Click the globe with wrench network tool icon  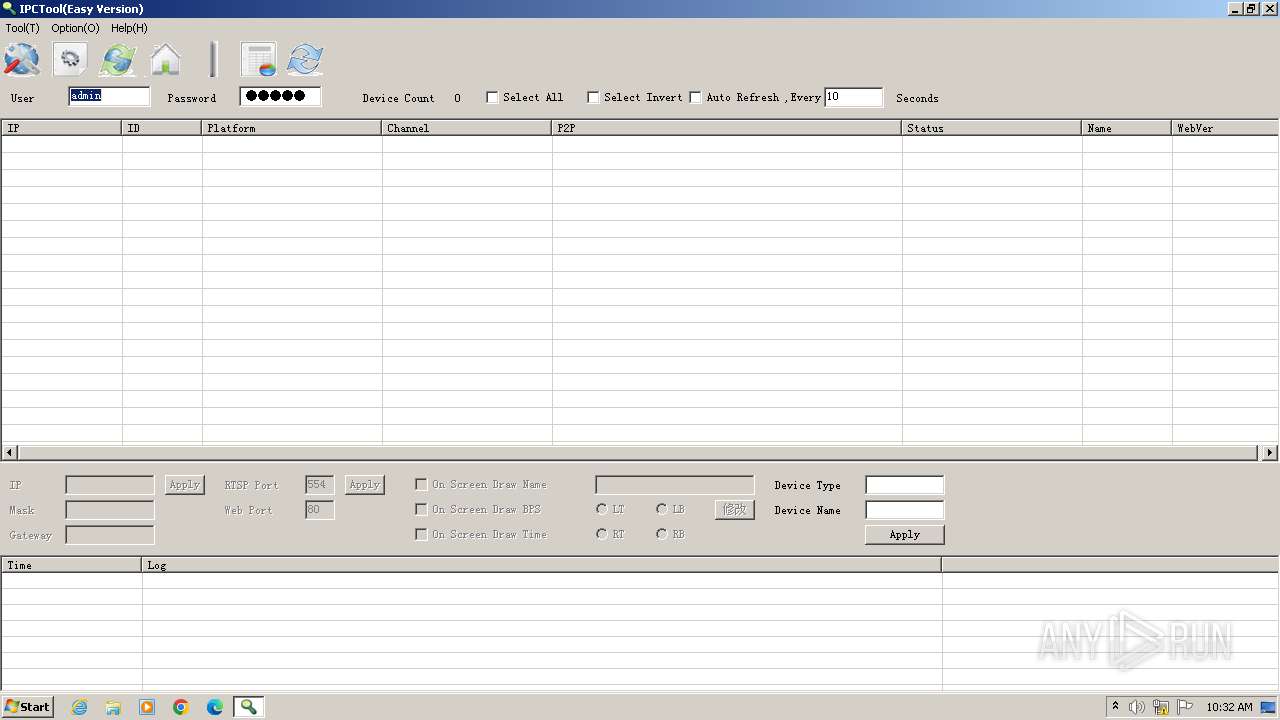pos(22,59)
